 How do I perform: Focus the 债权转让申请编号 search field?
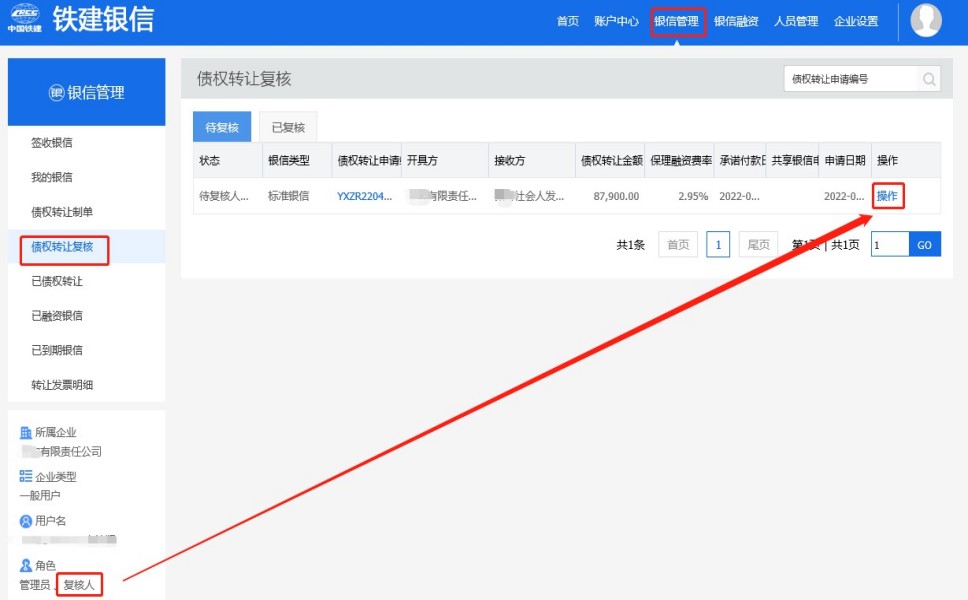(x=849, y=79)
